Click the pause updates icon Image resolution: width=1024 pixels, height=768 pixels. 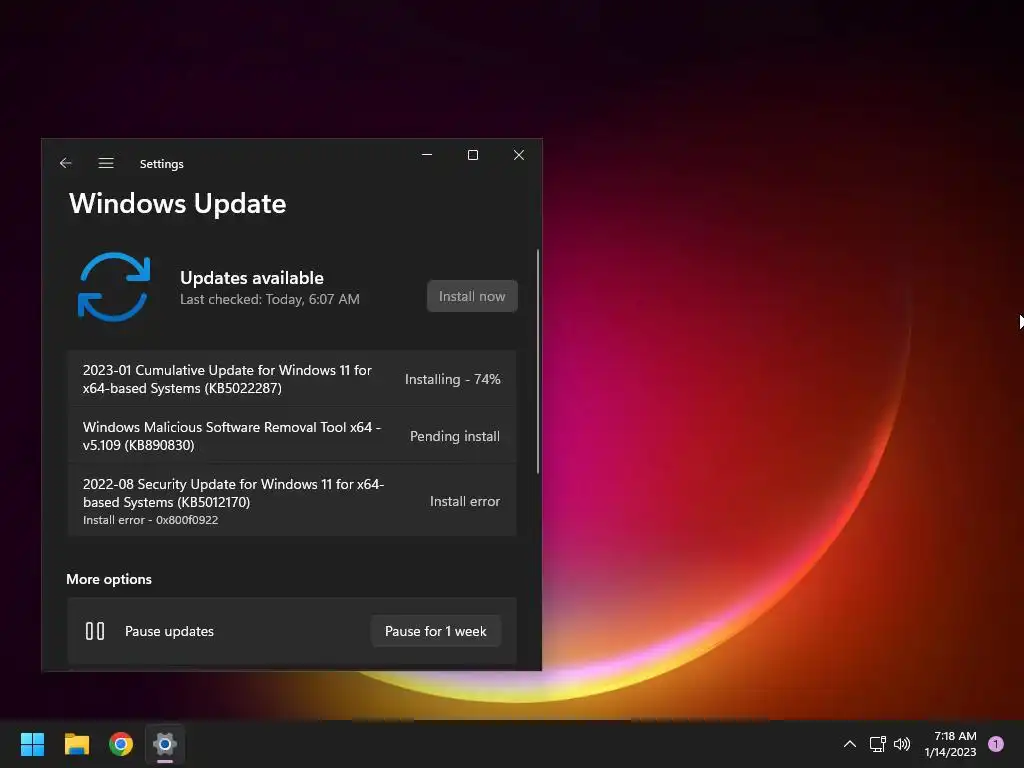pos(95,631)
